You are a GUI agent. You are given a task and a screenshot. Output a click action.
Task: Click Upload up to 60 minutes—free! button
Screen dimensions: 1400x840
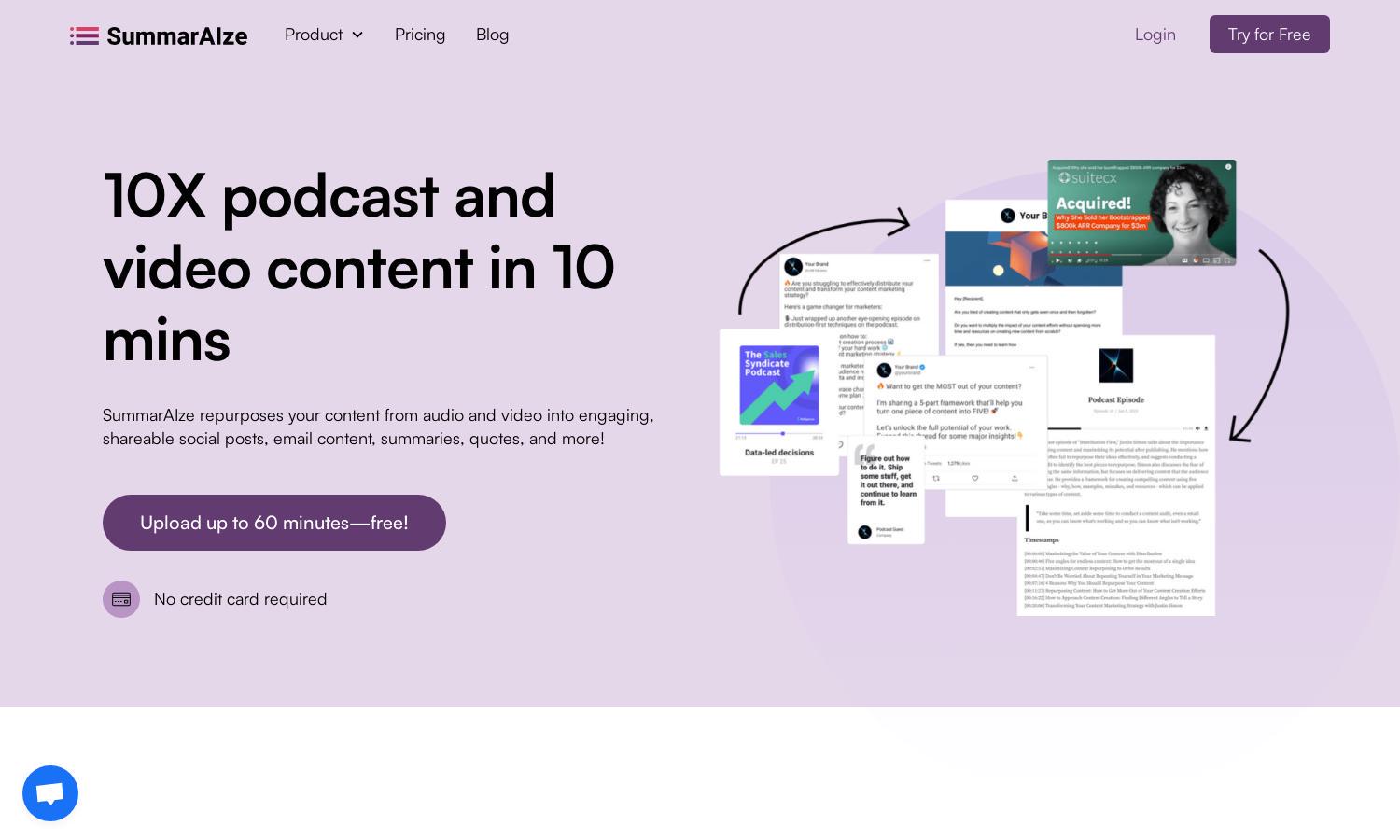coord(274,523)
